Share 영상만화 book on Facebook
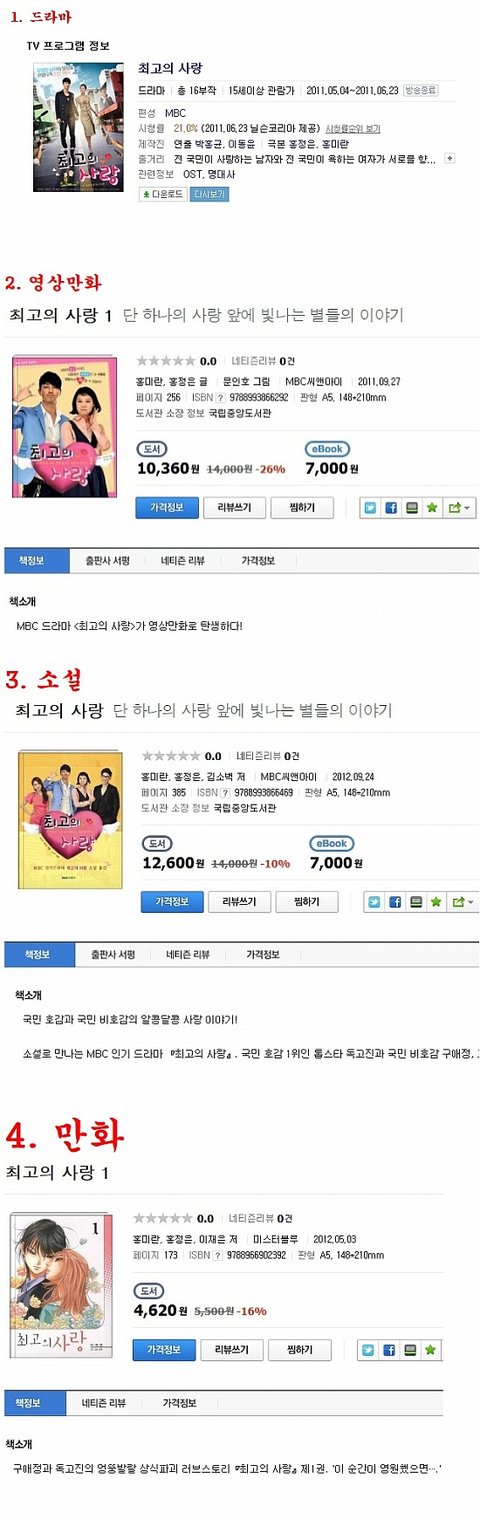This screenshot has width=480, height=1520. click(392, 508)
